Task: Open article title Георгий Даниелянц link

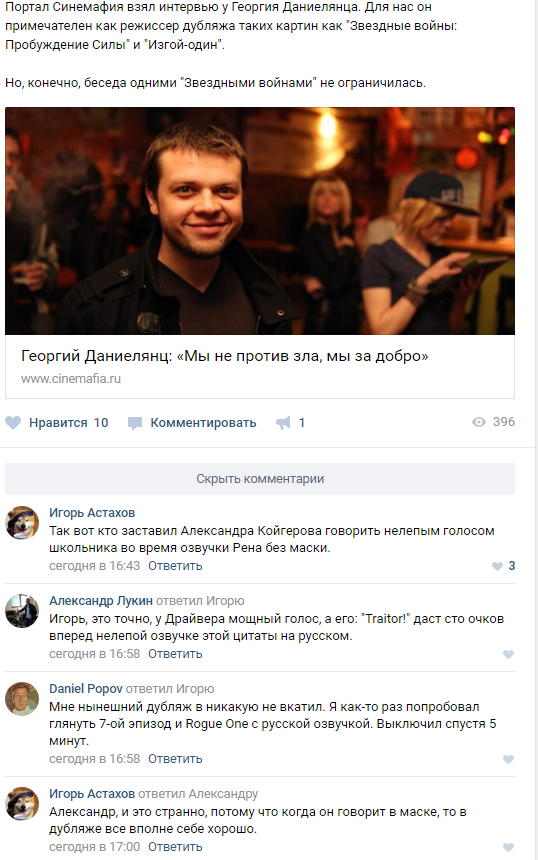Action: [x=224, y=356]
